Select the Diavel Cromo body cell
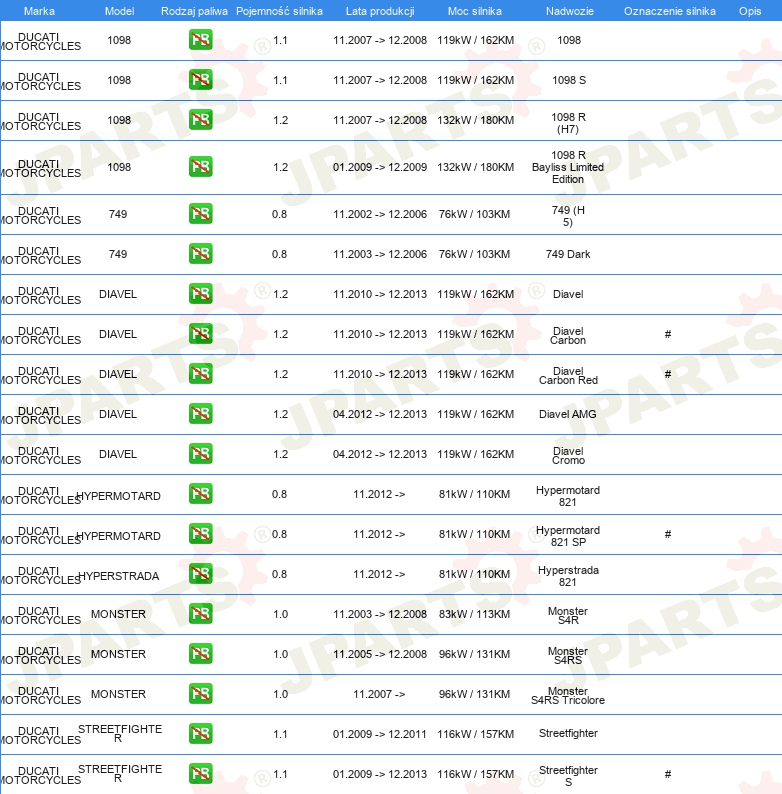Viewport: 782px width, 794px height. (568, 456)
